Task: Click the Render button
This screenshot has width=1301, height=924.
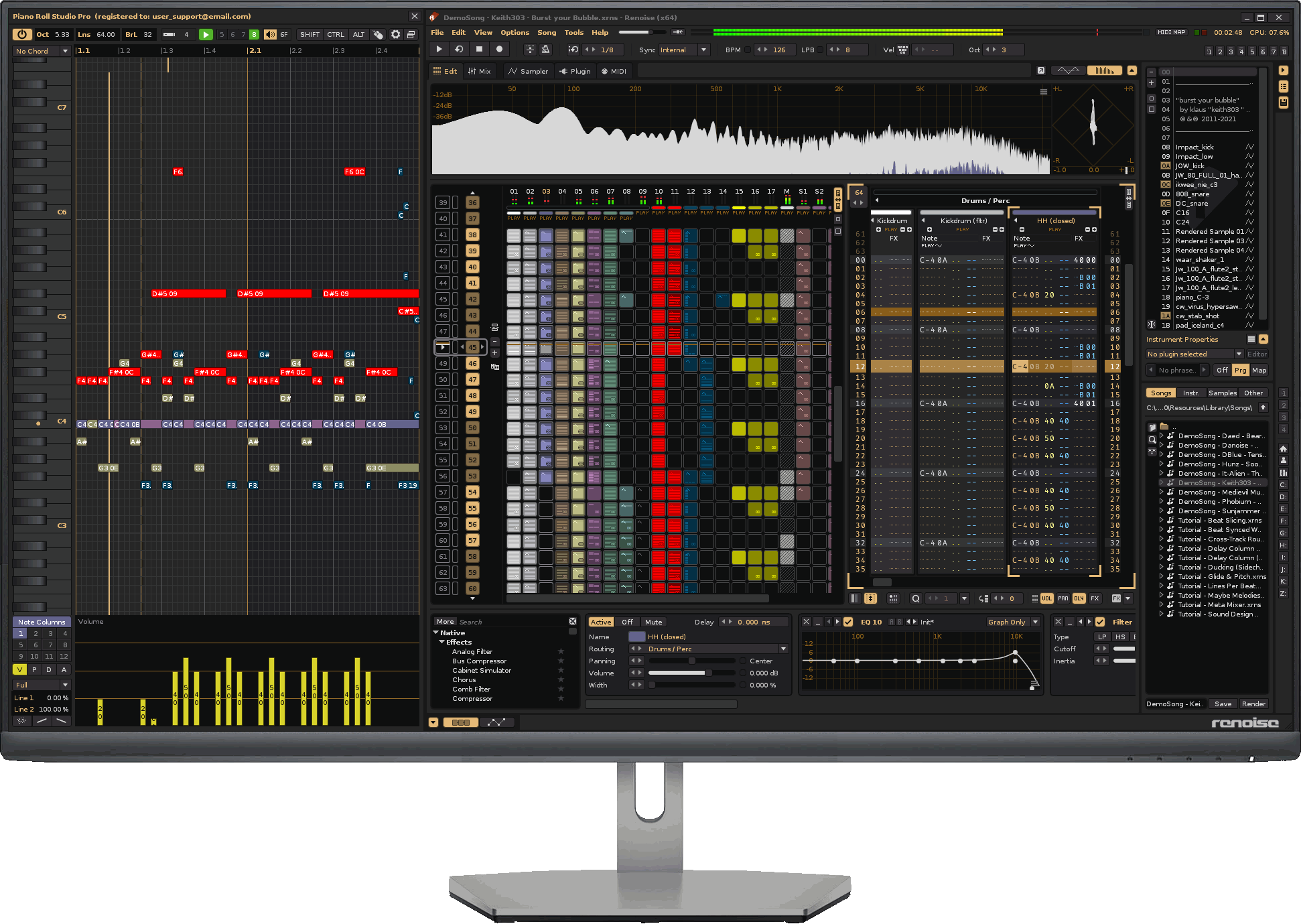Action: click(1253, 704)
